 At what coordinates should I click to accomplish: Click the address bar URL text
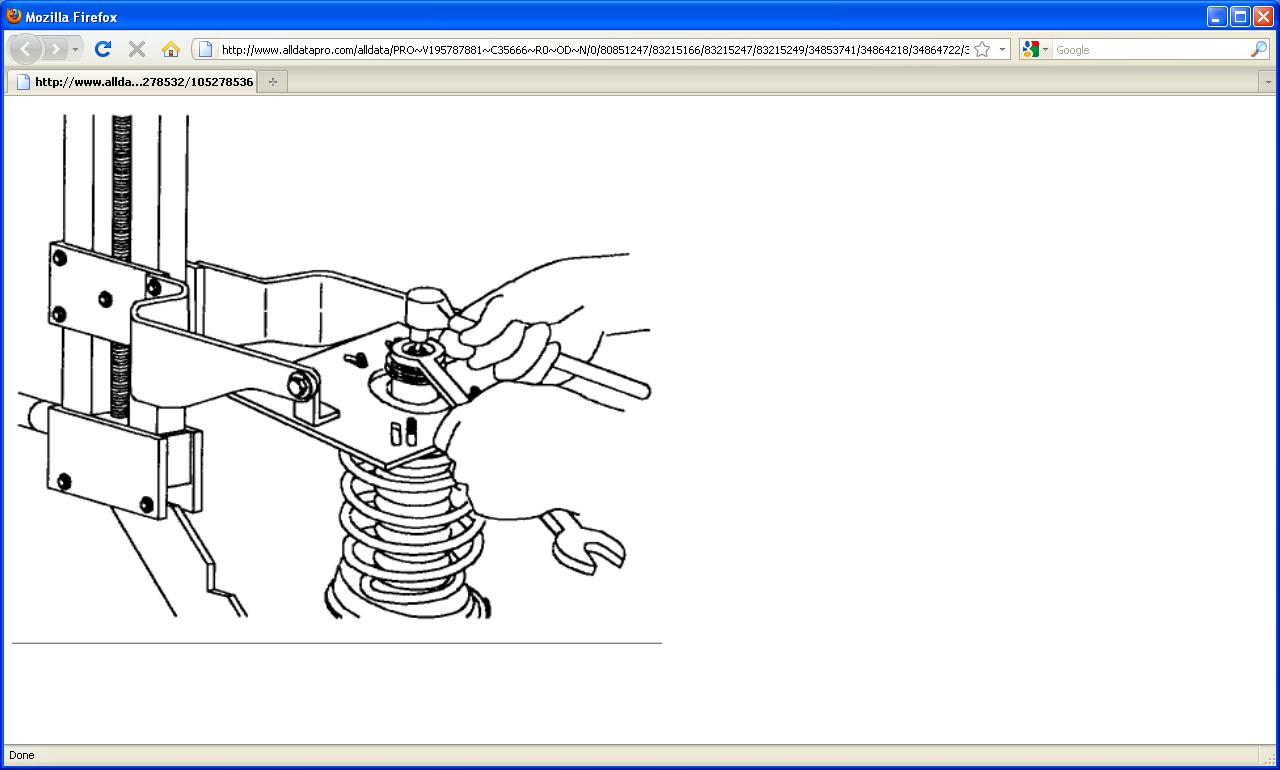pyautogui.click(x=594, y=49)
